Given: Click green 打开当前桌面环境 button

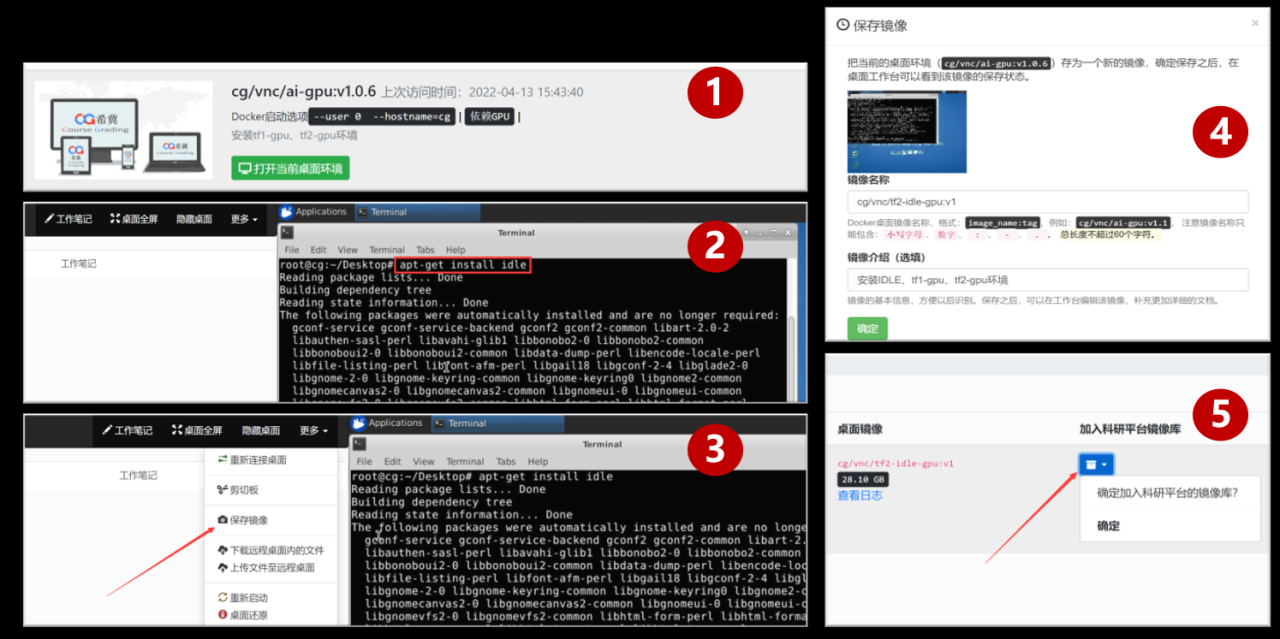Looking at the screenshot, I should click(x=290, y=168).
